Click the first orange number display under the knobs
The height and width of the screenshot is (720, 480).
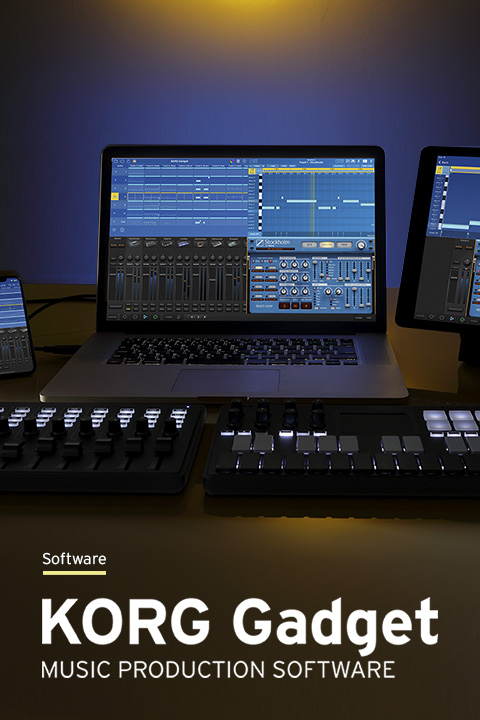click(285, 305)
